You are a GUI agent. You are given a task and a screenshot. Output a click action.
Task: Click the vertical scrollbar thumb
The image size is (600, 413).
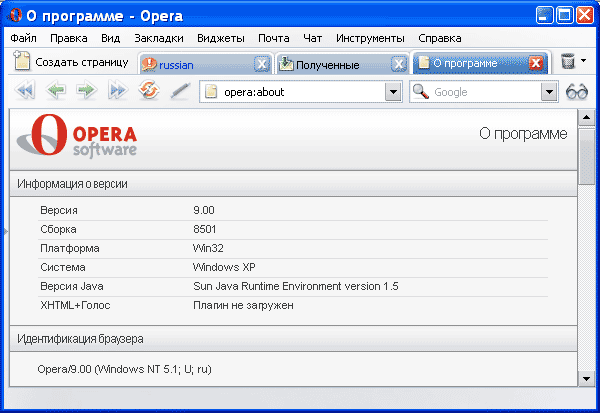(x=586, y=157)
